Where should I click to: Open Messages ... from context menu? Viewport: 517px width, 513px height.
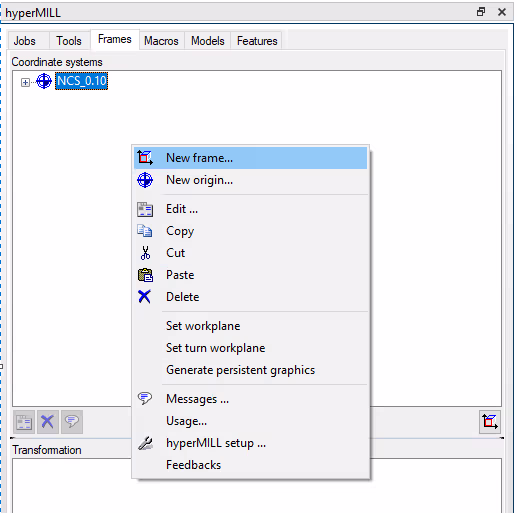pyautogui.click(x=250, y=399)
